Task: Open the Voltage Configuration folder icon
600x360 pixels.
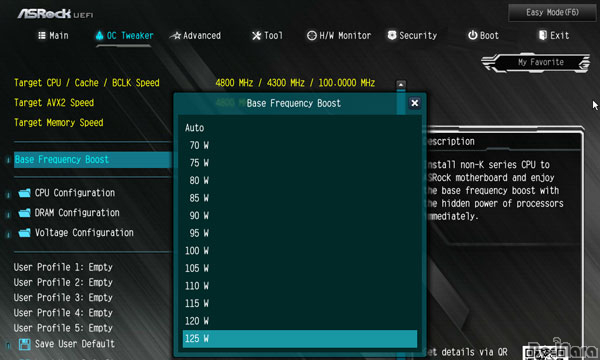Action: click(24, 233)
